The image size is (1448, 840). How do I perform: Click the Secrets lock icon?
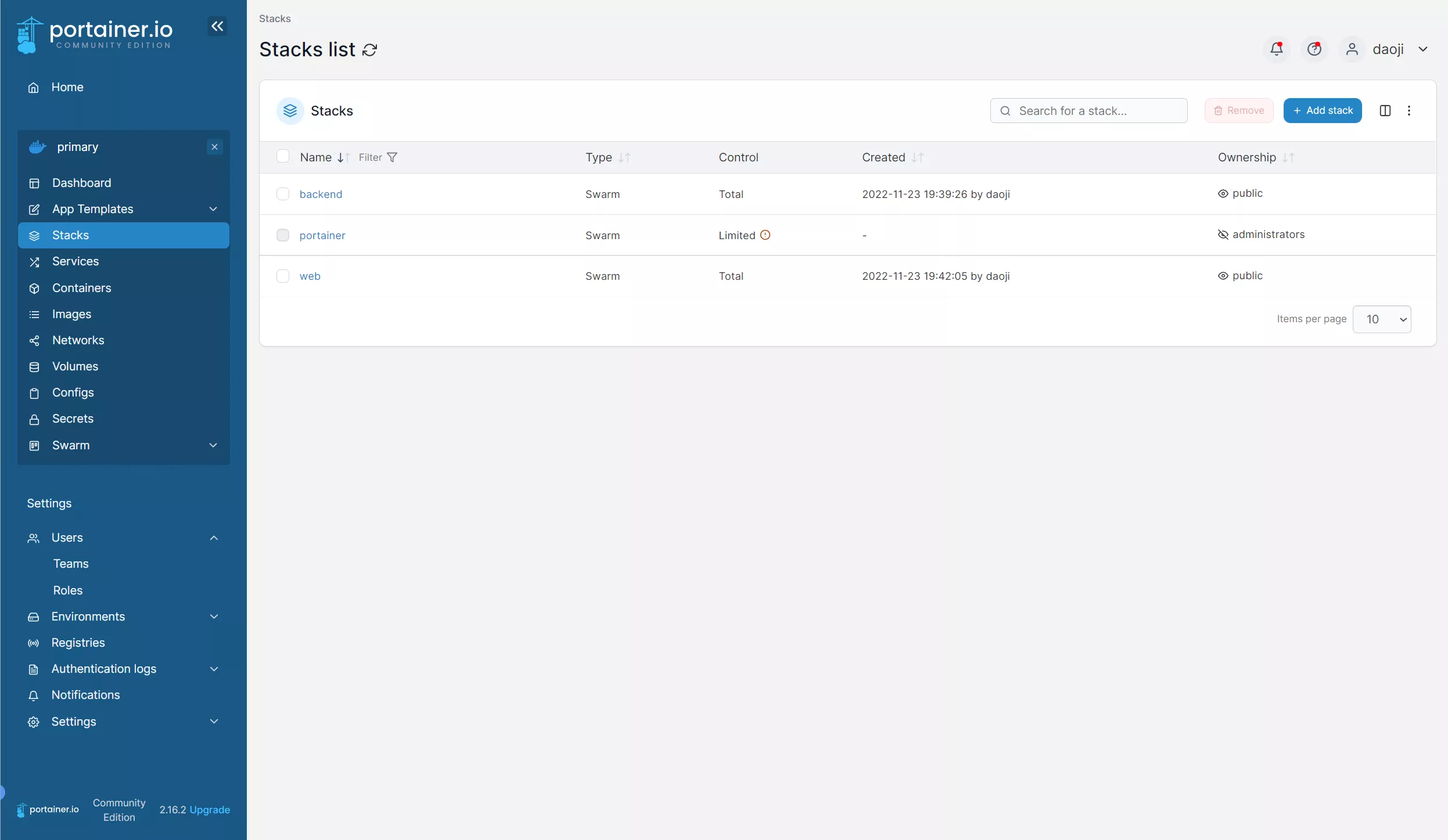coord(34,419)
